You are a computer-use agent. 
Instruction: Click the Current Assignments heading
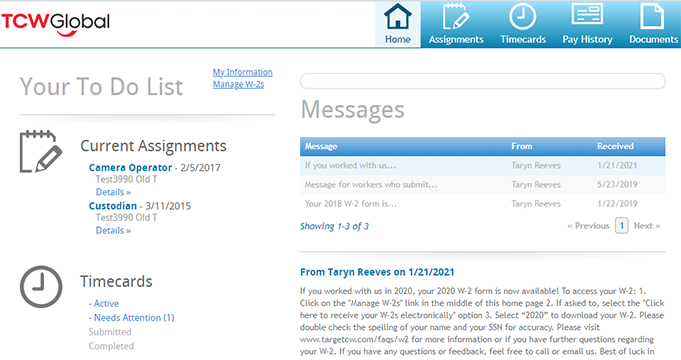153,146
